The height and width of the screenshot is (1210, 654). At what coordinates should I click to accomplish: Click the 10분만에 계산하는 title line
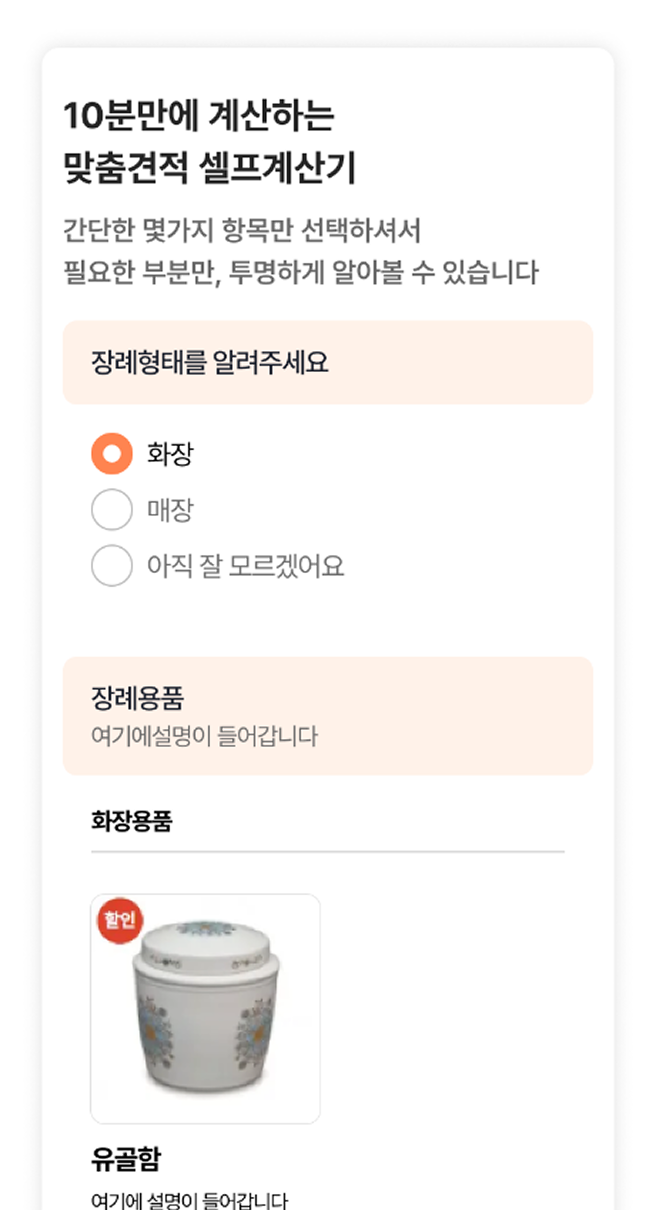(198, 116)
